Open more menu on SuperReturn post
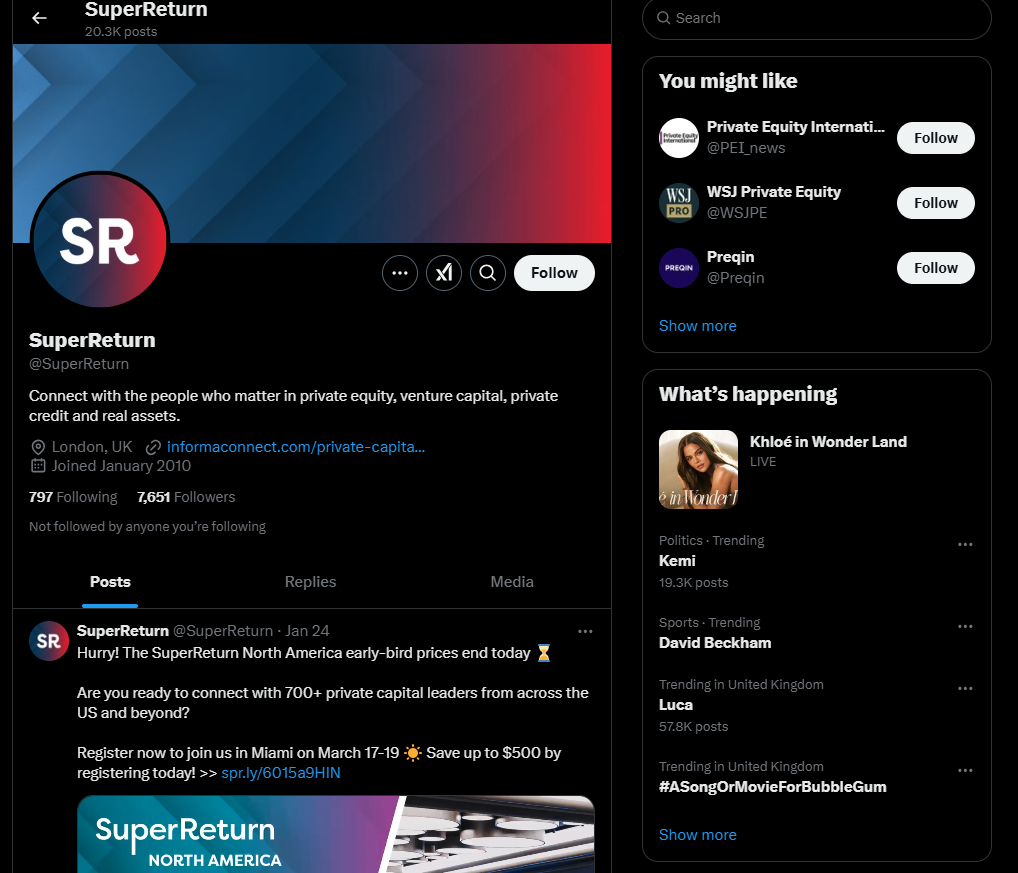The height and width of the screenshot is (873, 1018). [585, 631]
